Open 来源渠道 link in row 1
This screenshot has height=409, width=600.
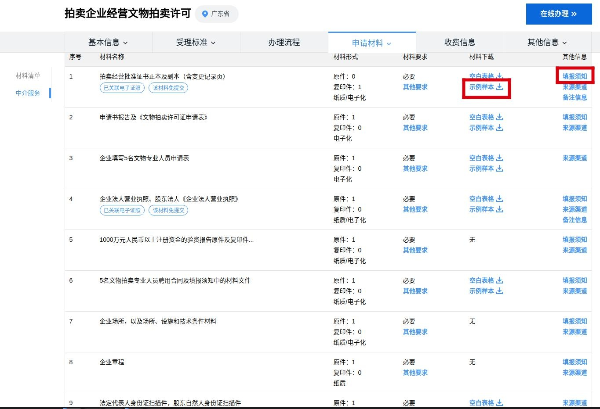coord(575,87)
